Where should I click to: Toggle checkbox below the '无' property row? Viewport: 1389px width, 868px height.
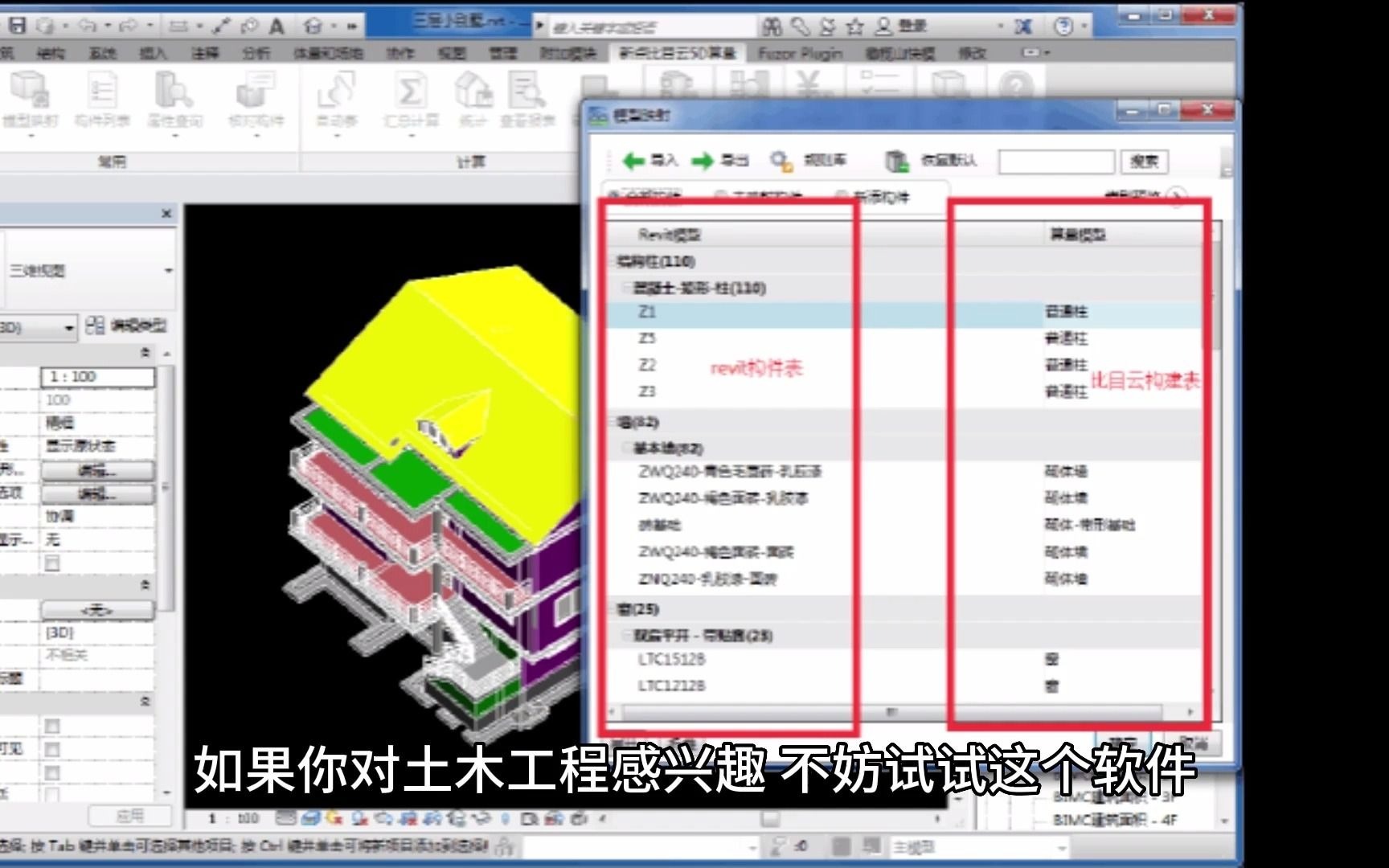52,563
